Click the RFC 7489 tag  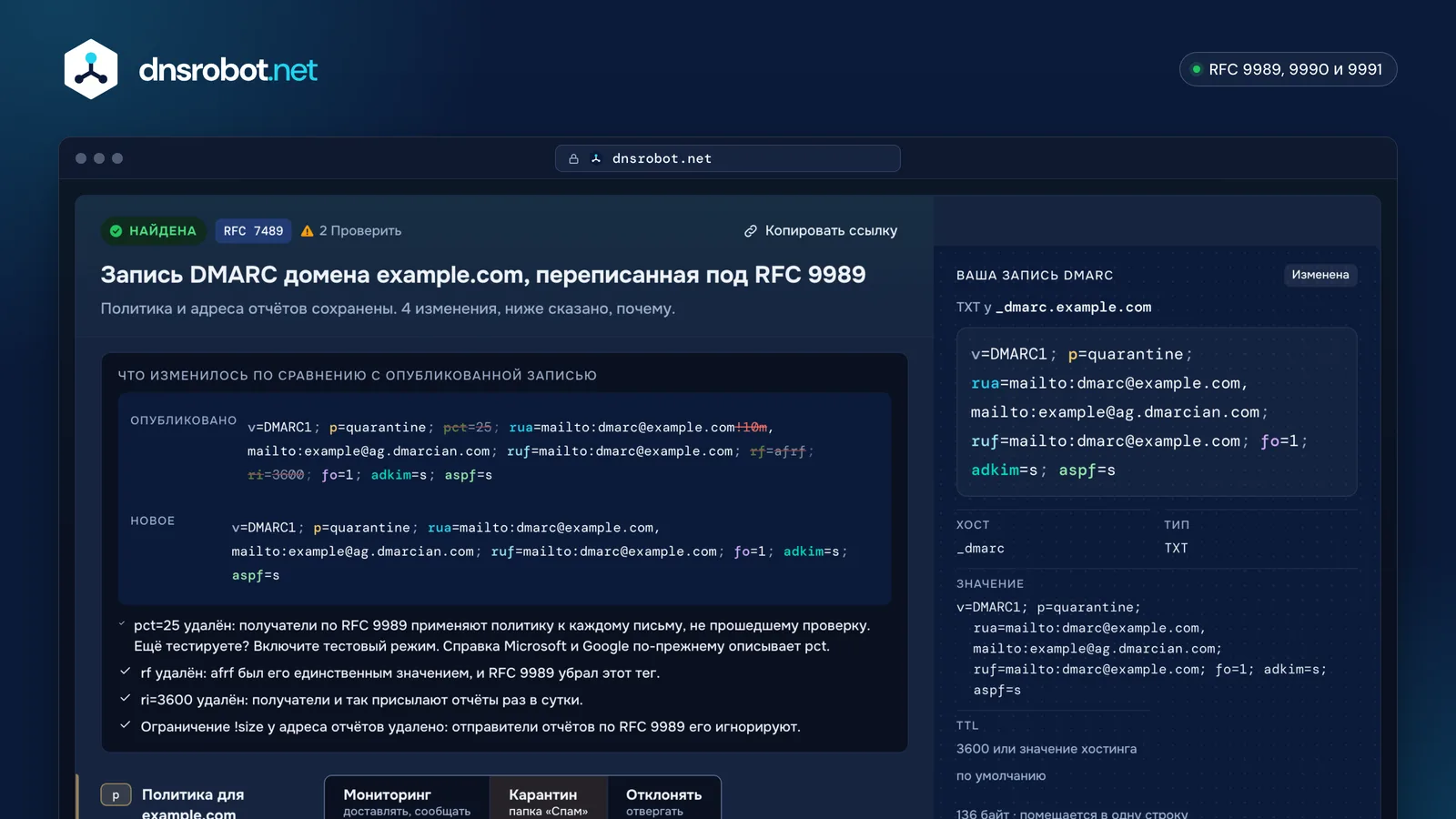(253, 231)
